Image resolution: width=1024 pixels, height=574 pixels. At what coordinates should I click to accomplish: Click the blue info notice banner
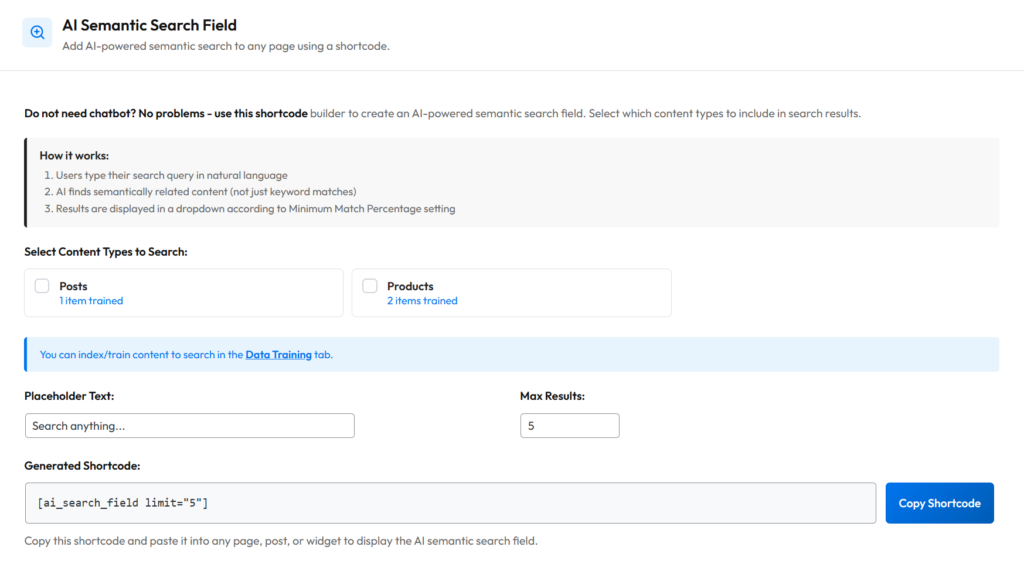tap(600, 354)
